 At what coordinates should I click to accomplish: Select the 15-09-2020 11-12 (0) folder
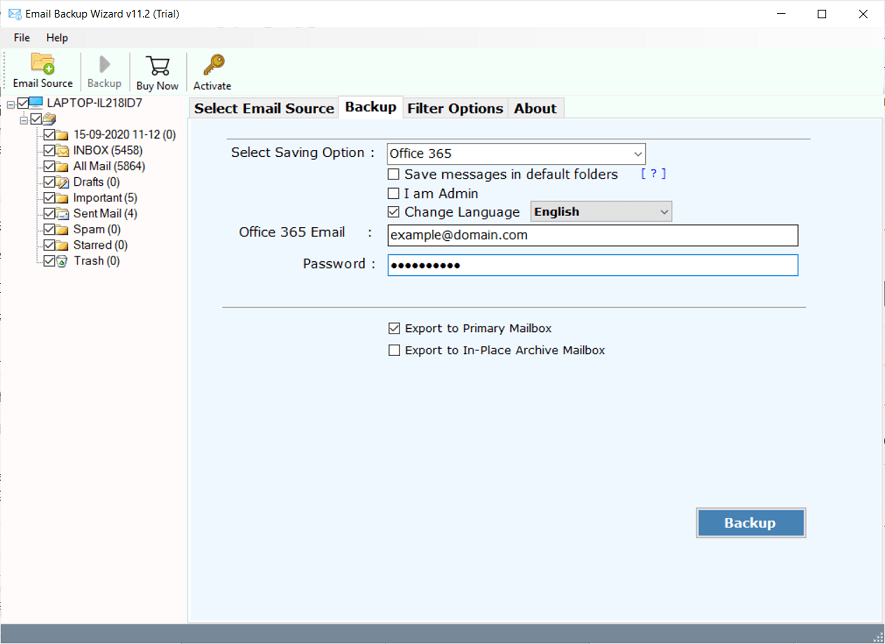pyautogui.click(x=125, y=135)
